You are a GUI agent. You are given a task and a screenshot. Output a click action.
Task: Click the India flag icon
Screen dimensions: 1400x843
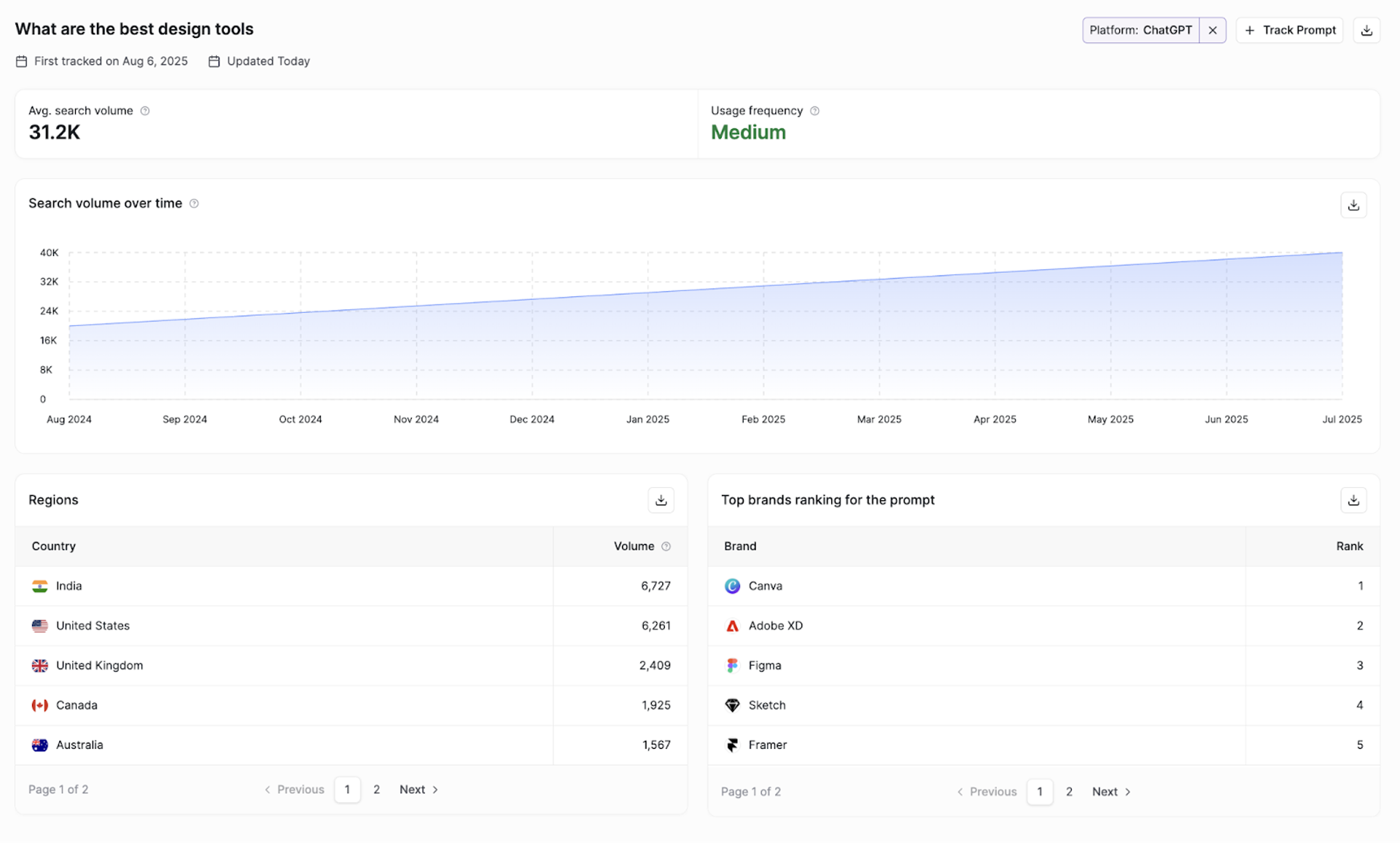(40, 586)
